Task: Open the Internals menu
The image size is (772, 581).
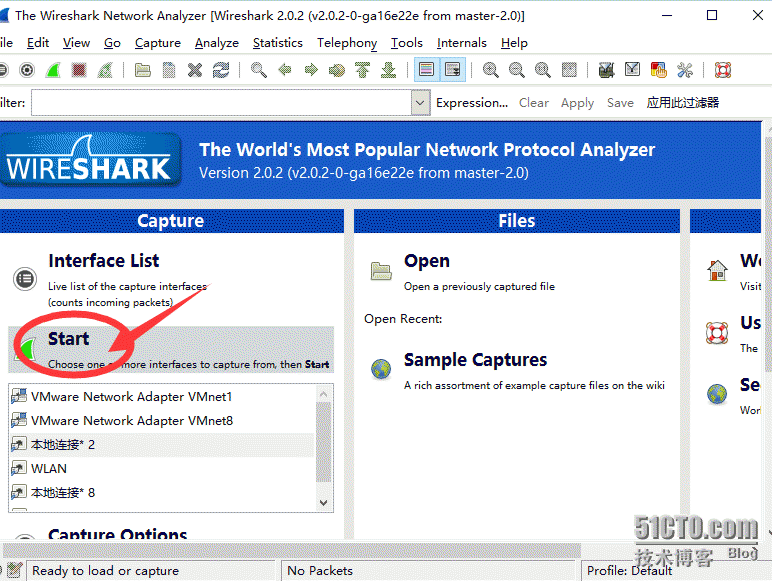Action: 461,43
